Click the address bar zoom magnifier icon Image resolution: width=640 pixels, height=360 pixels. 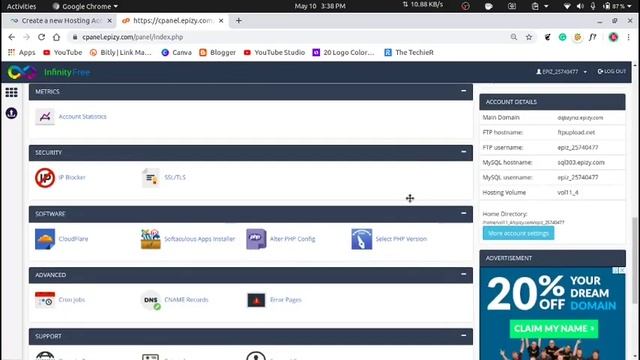pos(514,37)
